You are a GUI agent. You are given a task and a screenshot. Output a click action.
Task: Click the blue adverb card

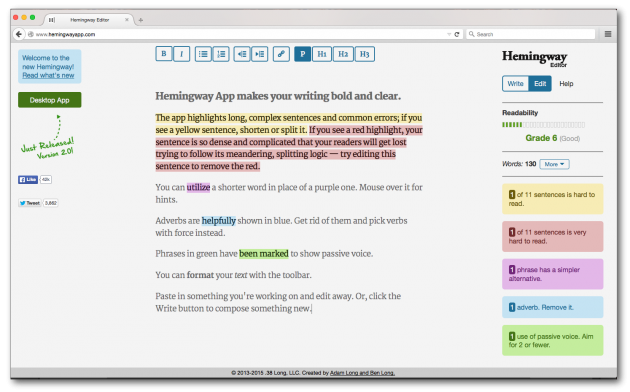point(552,307)
